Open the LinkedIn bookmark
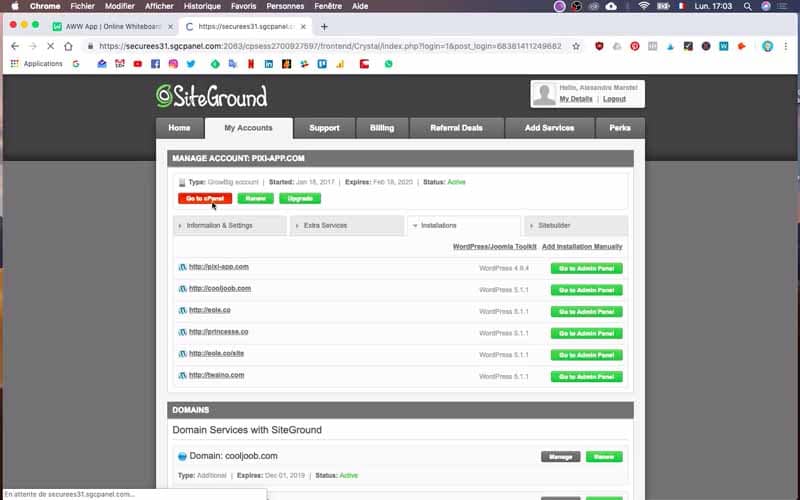The height and width of the screenshot is (500, 800). tap(269, 64)
